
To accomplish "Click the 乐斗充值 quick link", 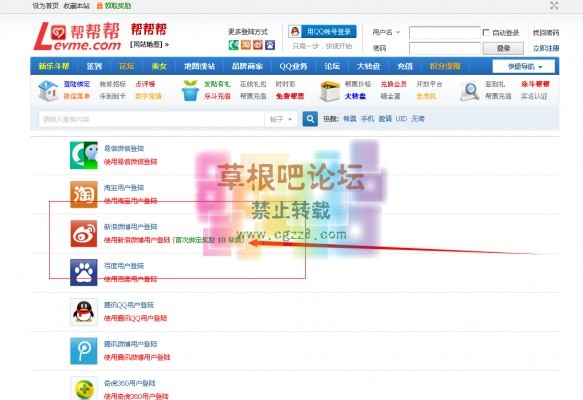I will coord(217,96).
